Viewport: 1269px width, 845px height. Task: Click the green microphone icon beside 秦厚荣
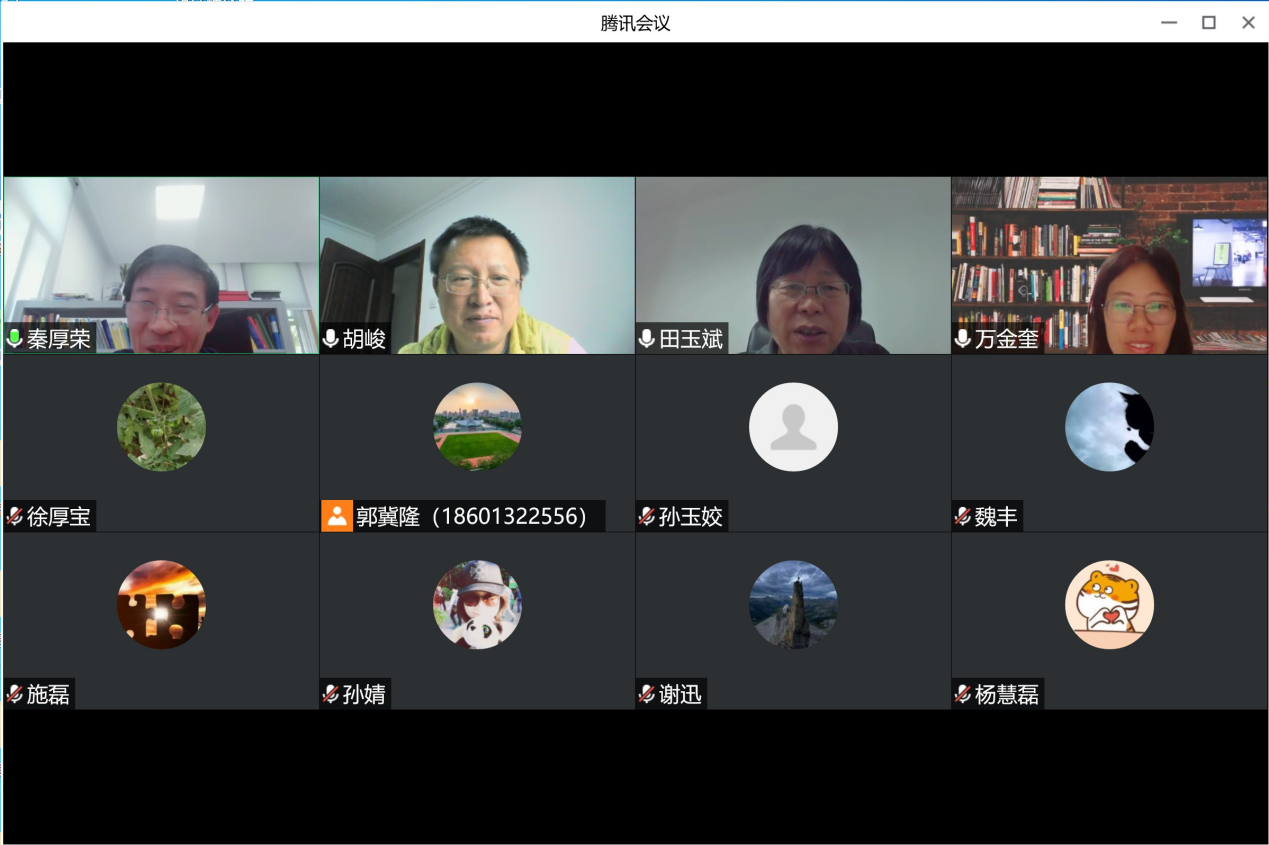point(15,339)
